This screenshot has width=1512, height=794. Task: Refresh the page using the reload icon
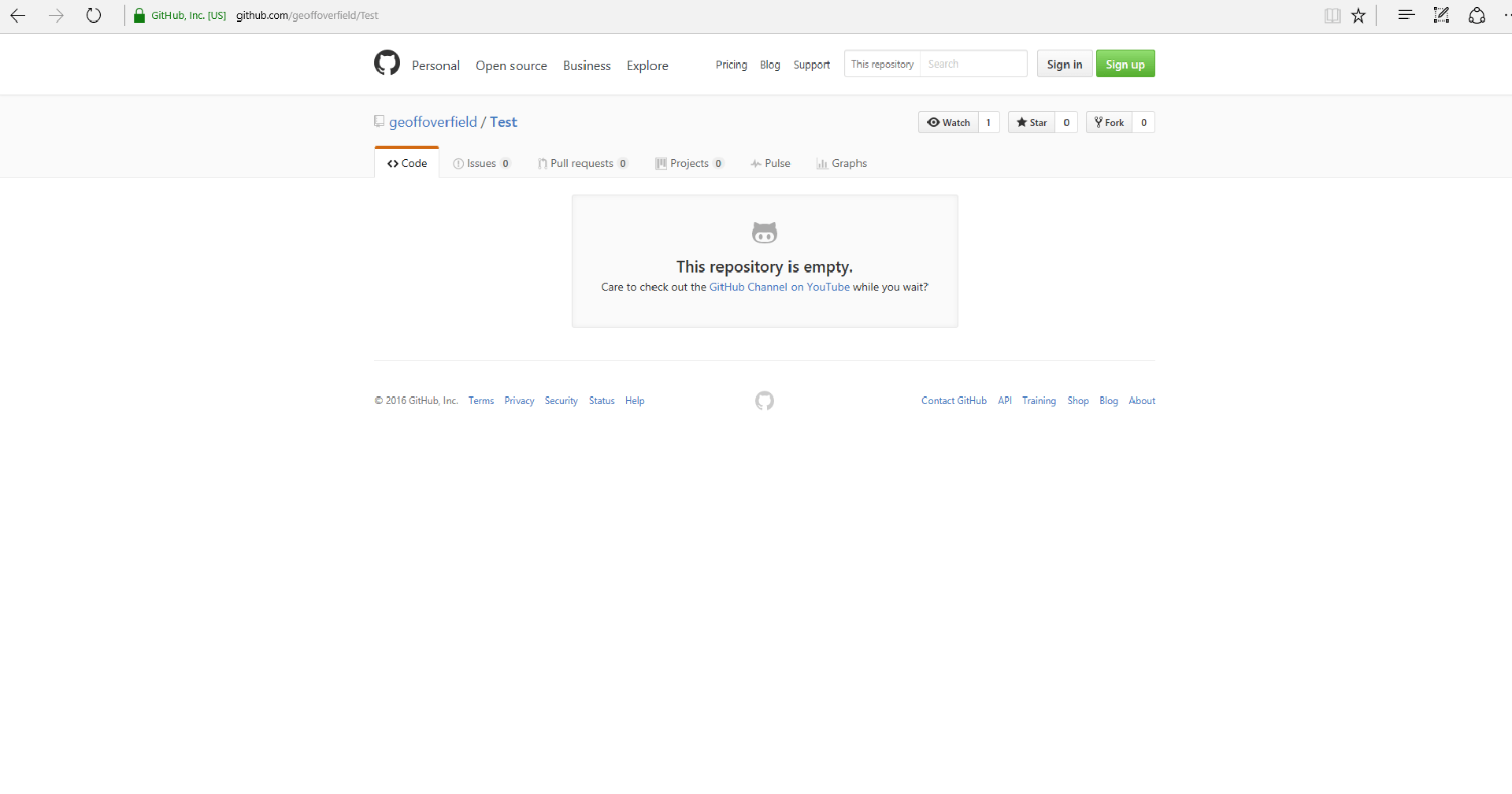click(94, 15)
